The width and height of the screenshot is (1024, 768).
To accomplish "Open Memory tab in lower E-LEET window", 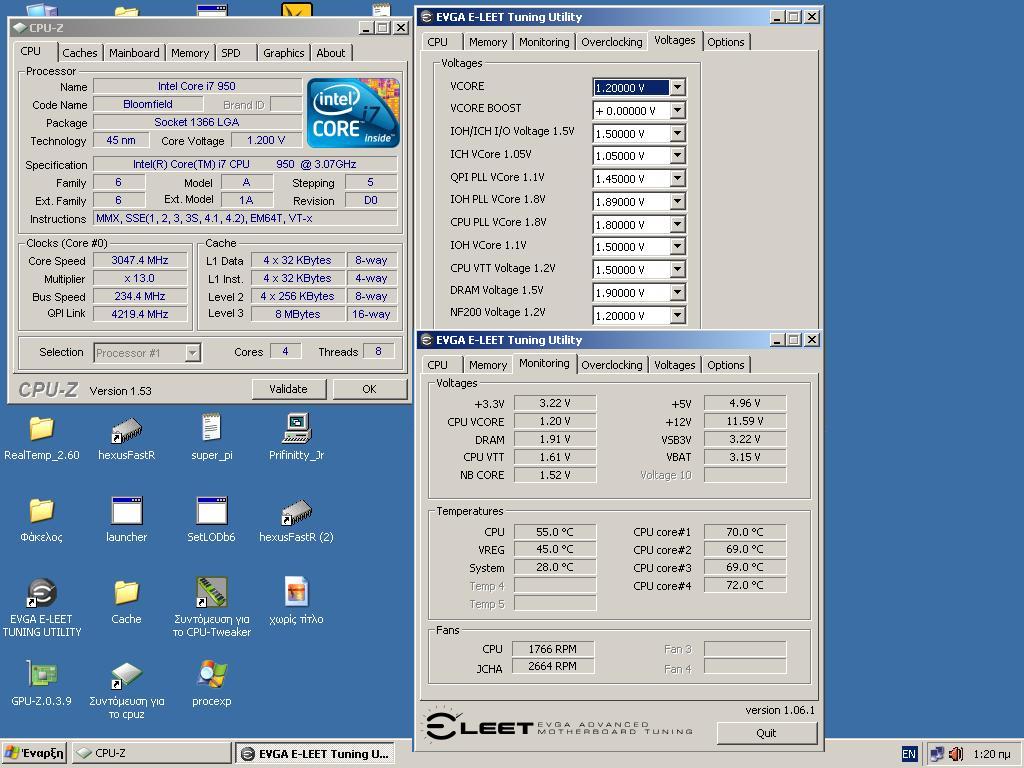I will pyautogui.click(x=488, y=365).
